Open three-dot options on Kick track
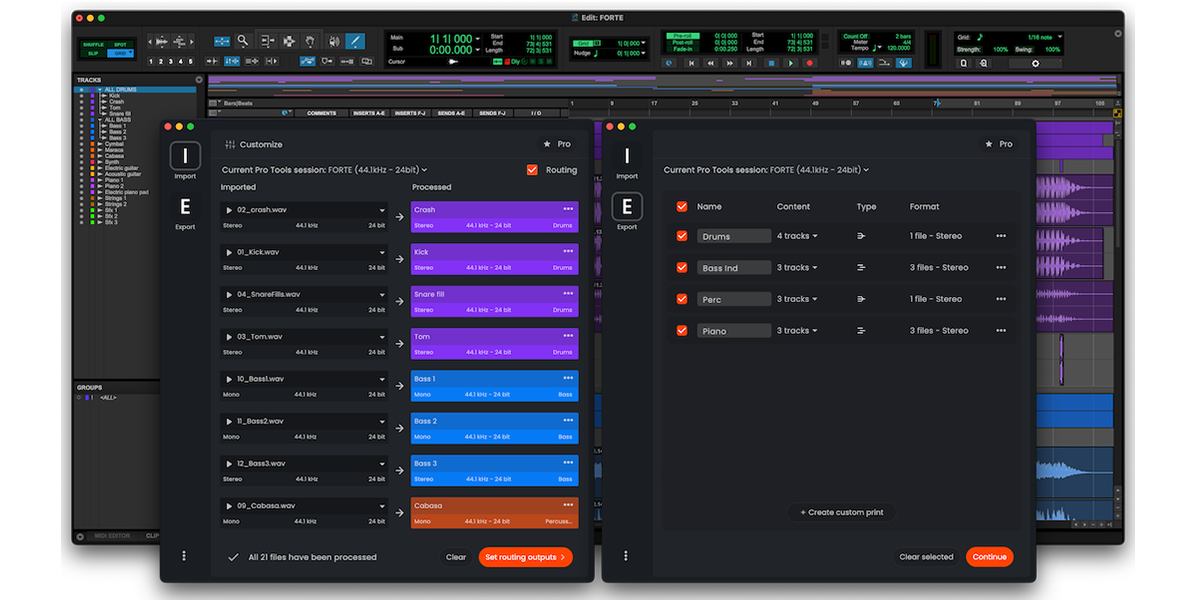This screenshot has width=1200, height=600. tap(568, 251)
